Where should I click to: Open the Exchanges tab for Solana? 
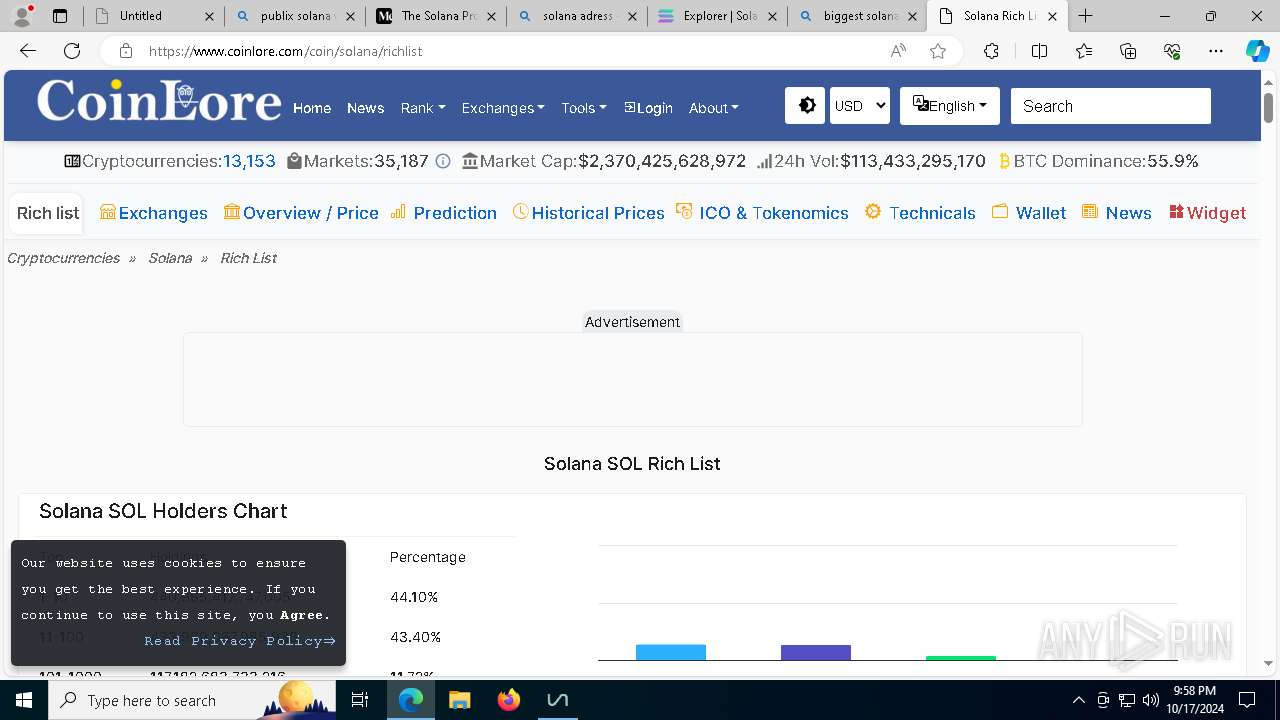click(x=154, y=213)
